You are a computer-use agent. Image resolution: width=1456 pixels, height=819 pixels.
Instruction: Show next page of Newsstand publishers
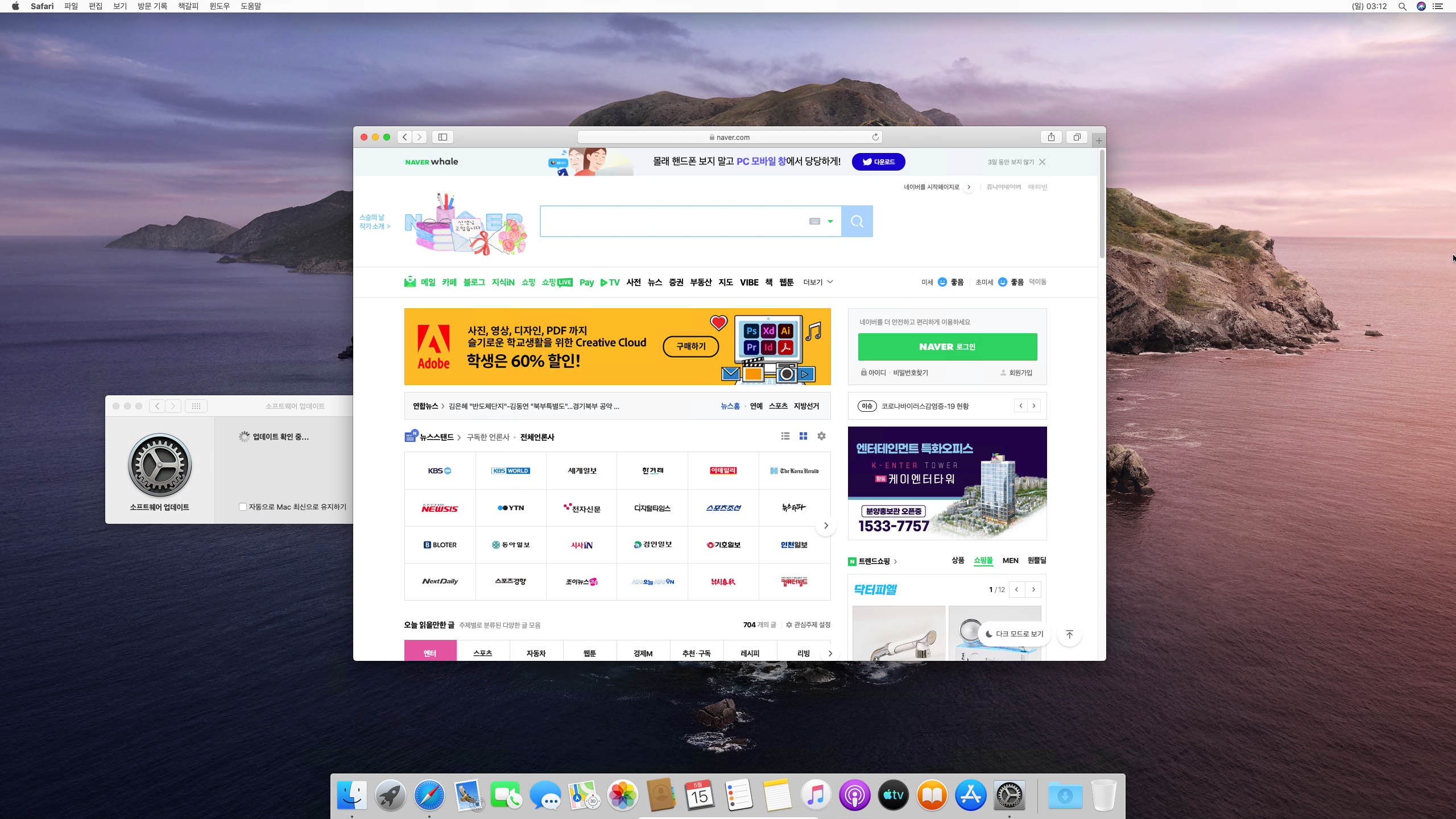pos(826,526)
